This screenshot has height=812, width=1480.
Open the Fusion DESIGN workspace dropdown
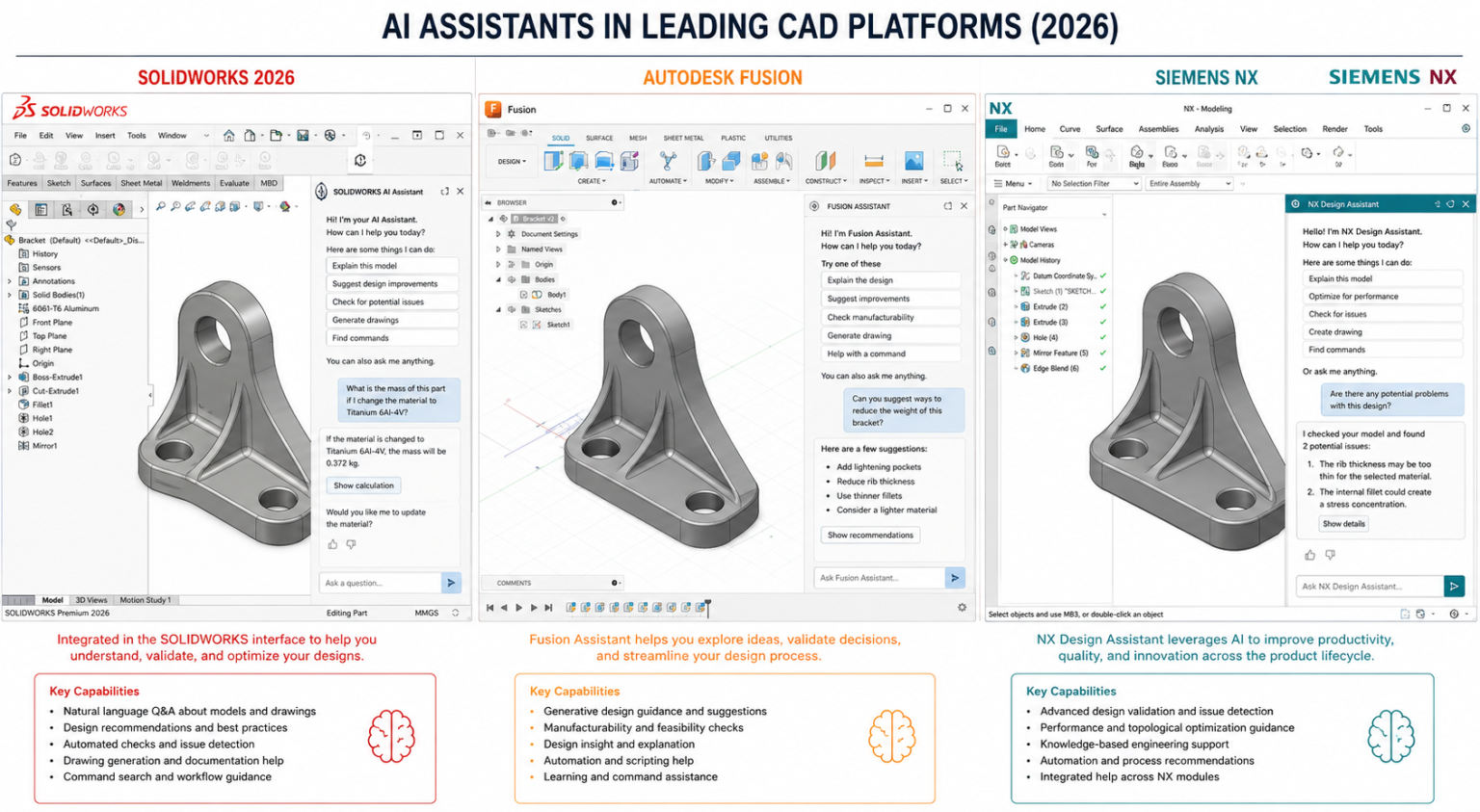click(x=512, y=162)
